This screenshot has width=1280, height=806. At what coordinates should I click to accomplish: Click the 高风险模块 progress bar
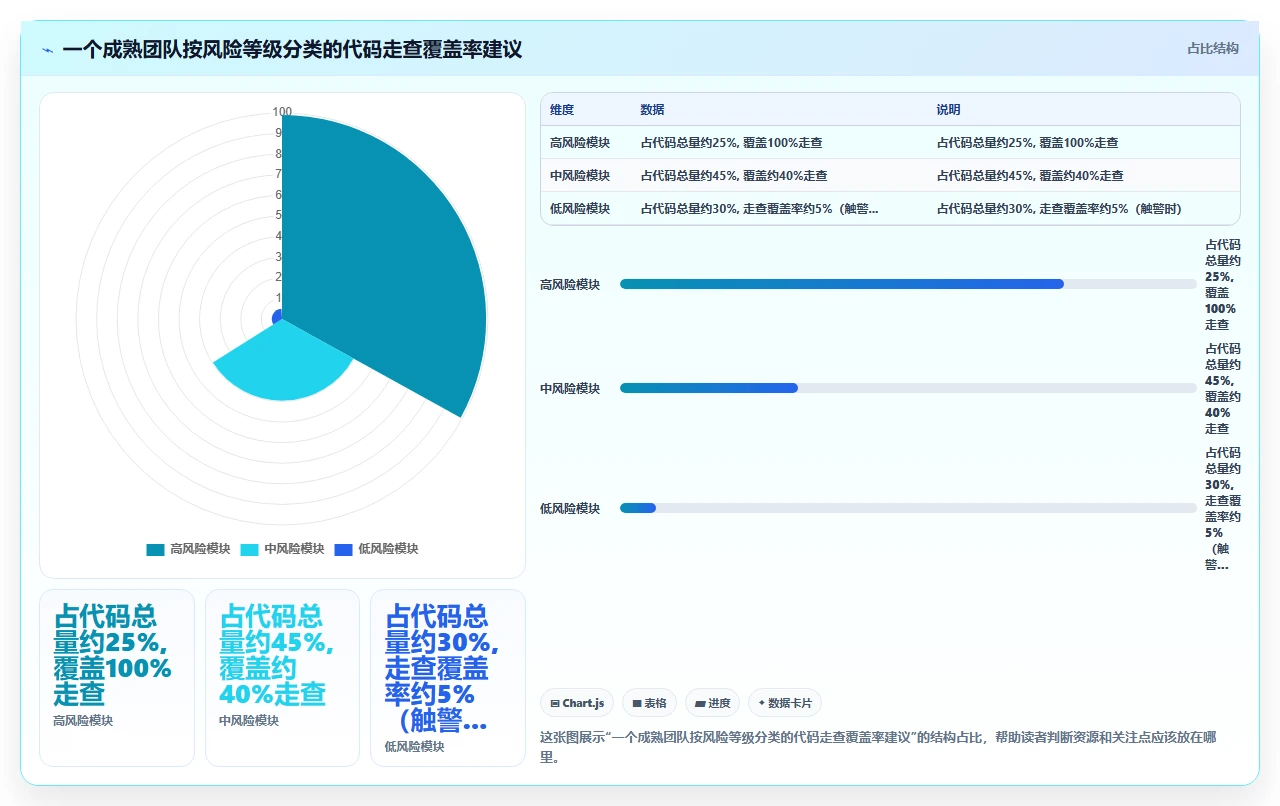[x=908, y=284]
